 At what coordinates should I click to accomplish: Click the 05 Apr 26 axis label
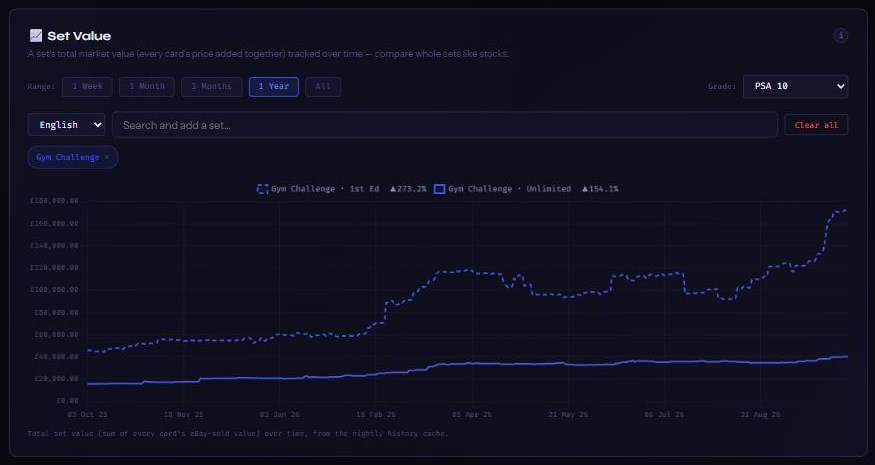pyautogui.click(x=472, y=415)
